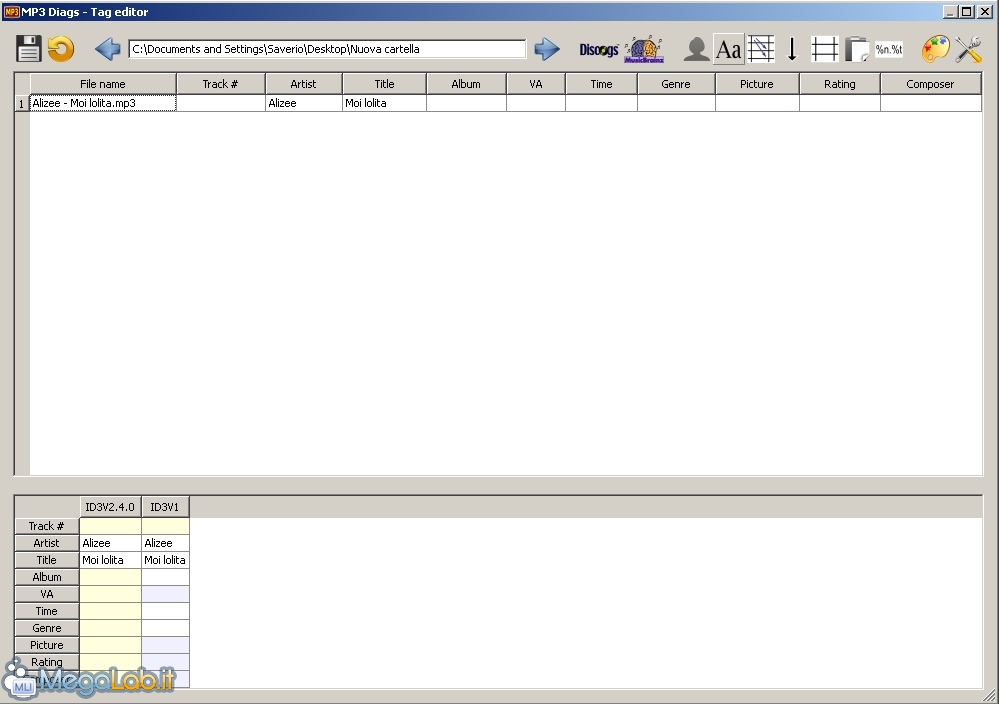Go to previous folder with left arrow
Image resolution: width=999 pixels, height=704 pixels.
[108, 49]
